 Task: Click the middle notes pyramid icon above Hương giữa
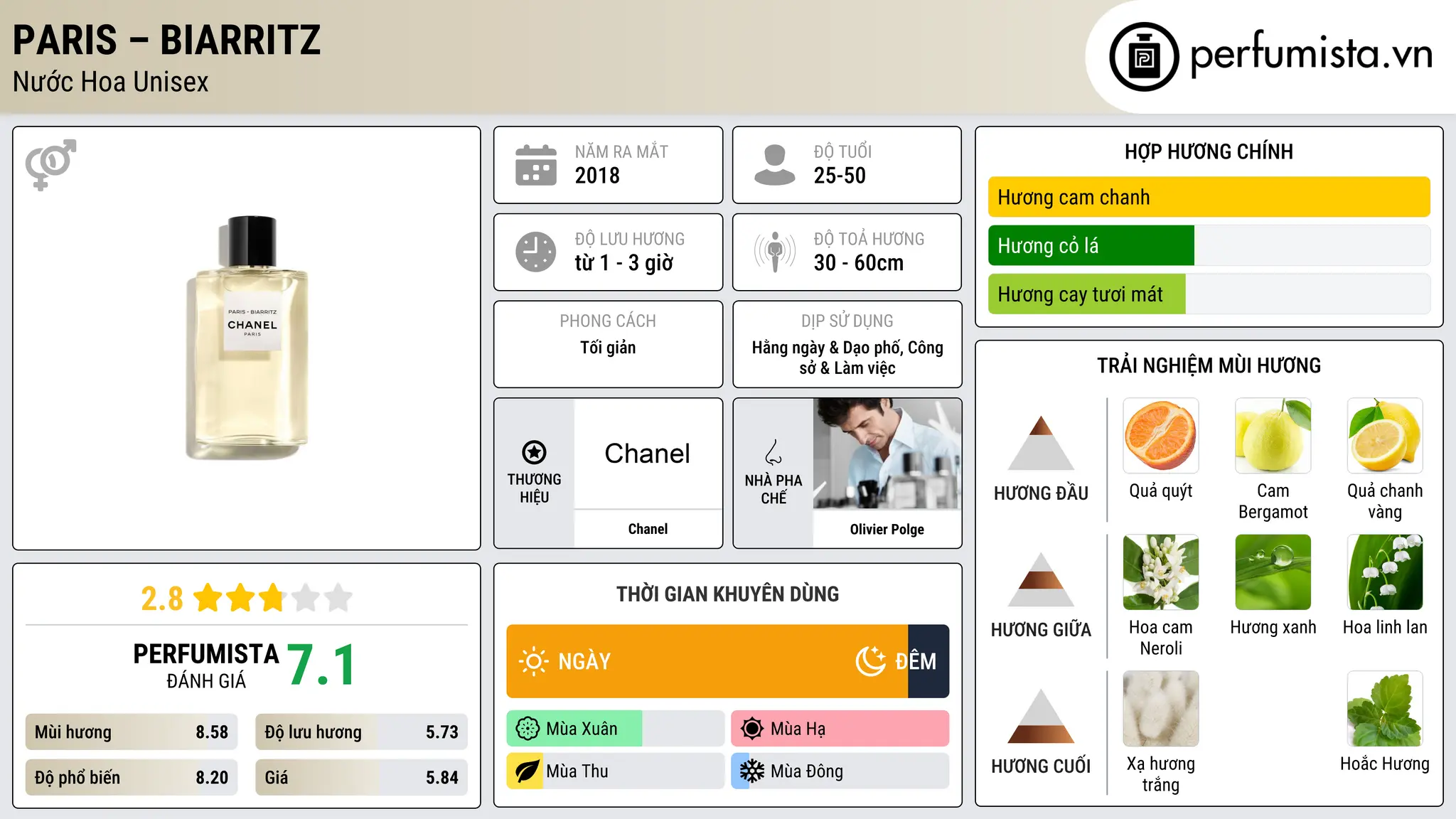coord(1041,579)
